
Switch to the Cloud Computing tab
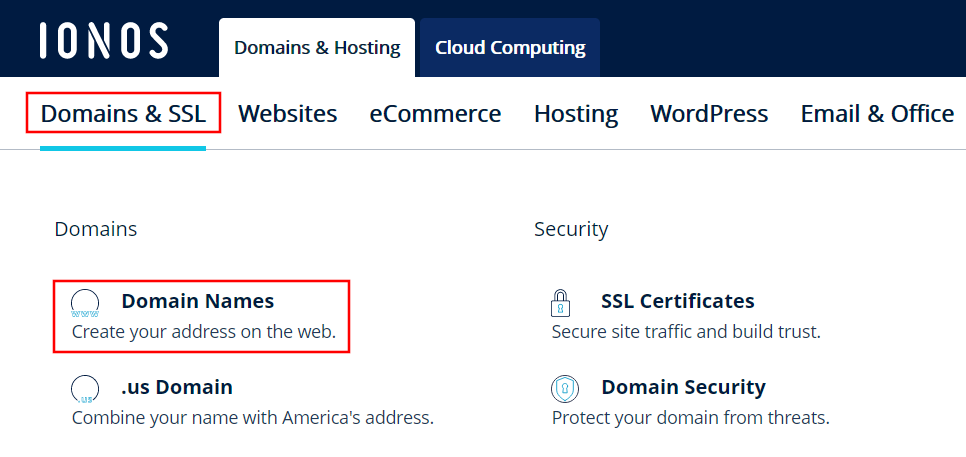[x=510, y=48]
